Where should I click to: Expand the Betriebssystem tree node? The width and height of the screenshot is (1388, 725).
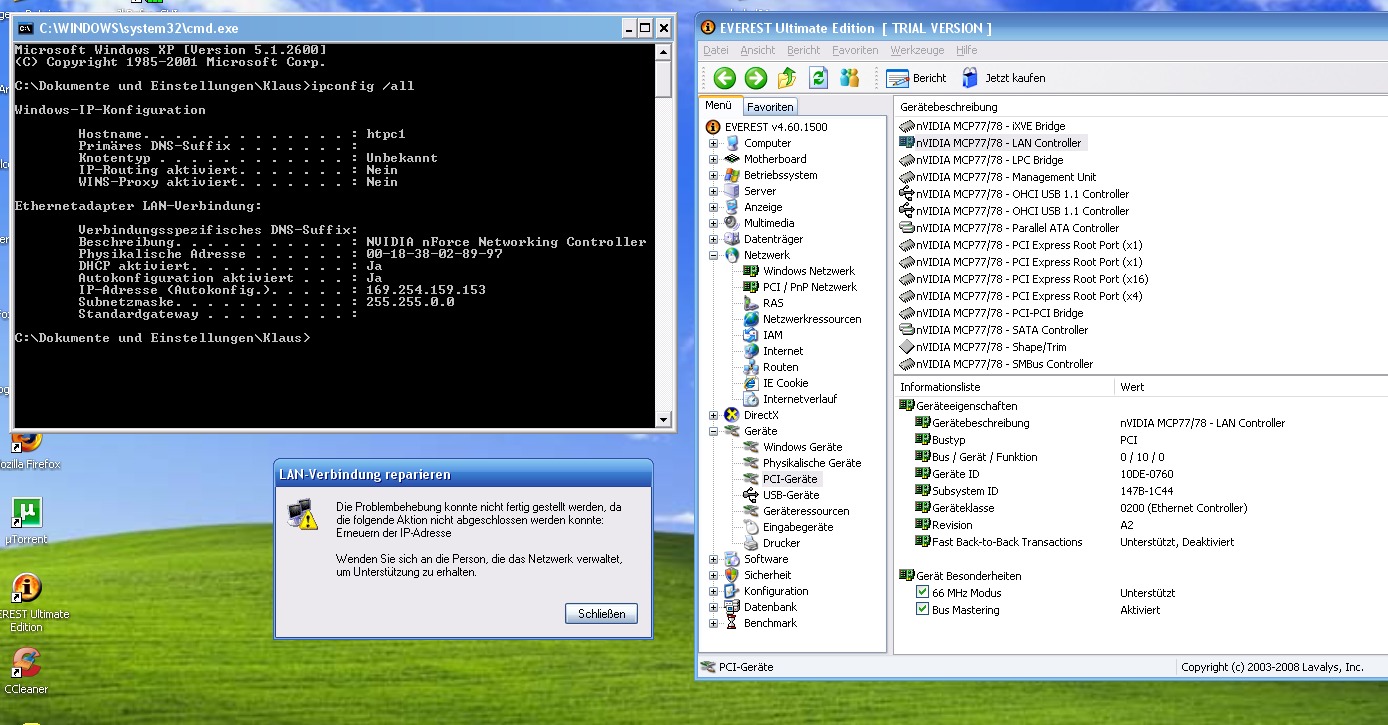tap(713, 175)
